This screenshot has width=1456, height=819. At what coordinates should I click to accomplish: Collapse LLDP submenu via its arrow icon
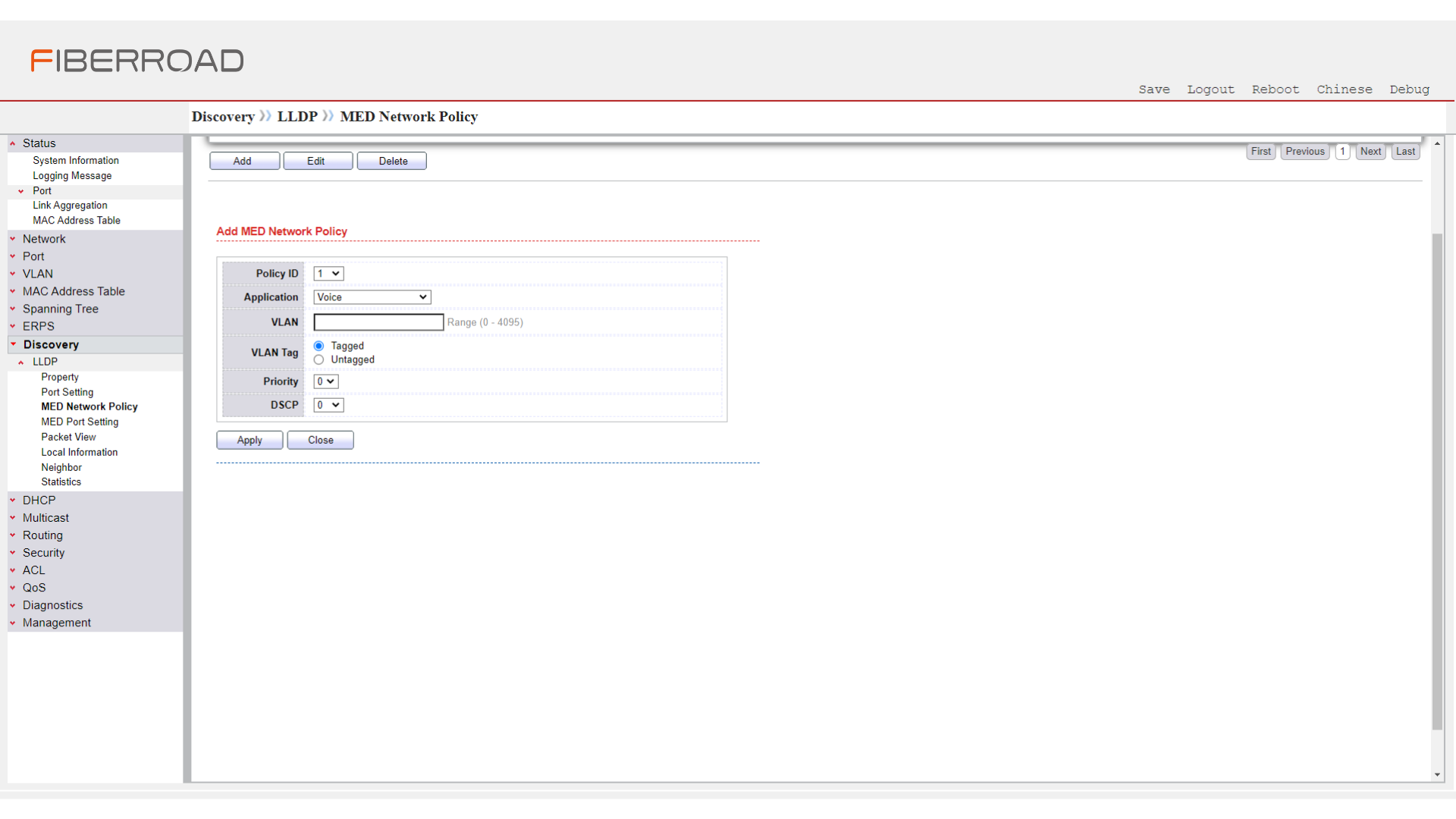[21, 362]
